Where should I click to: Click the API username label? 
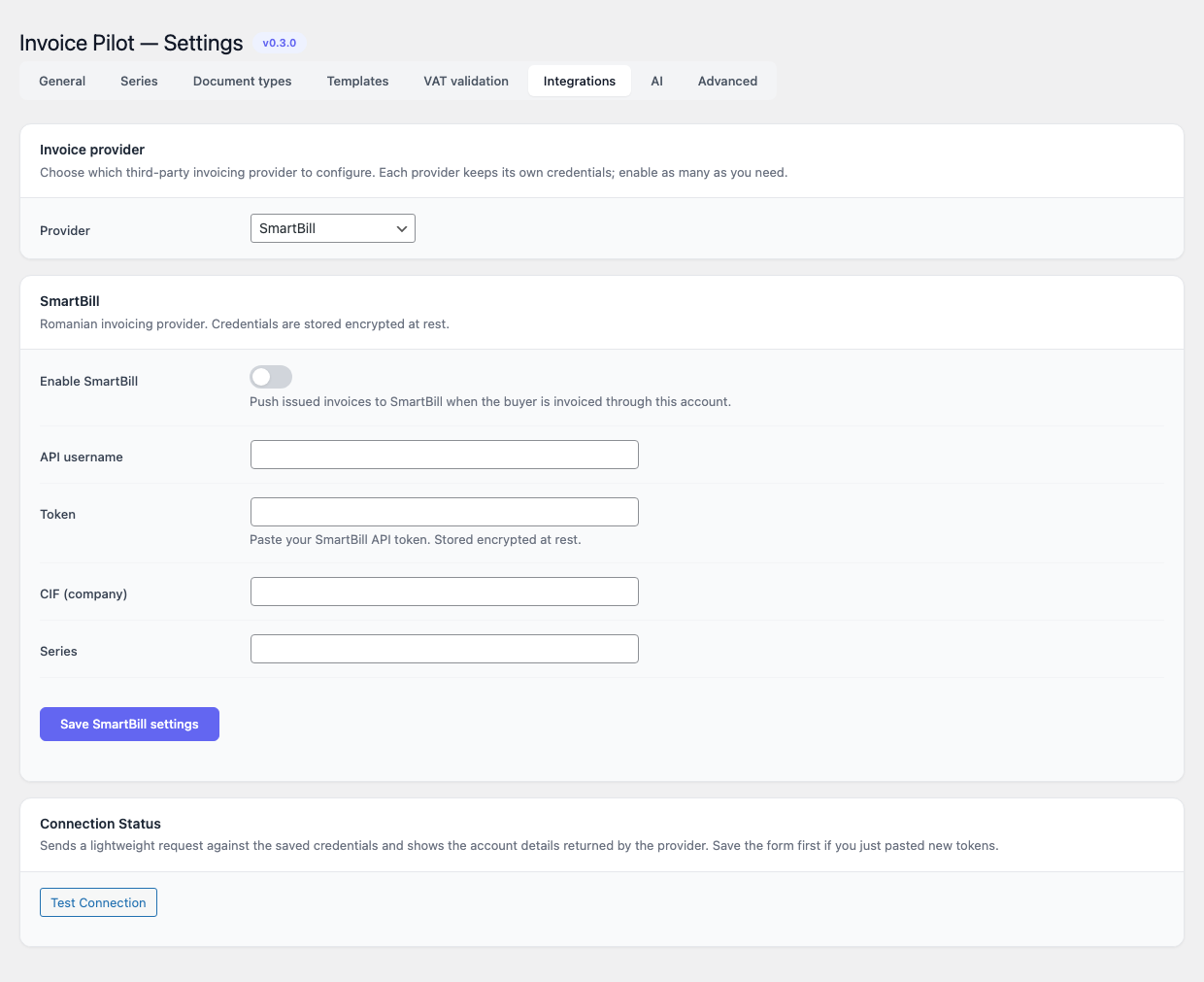[82, 457]
